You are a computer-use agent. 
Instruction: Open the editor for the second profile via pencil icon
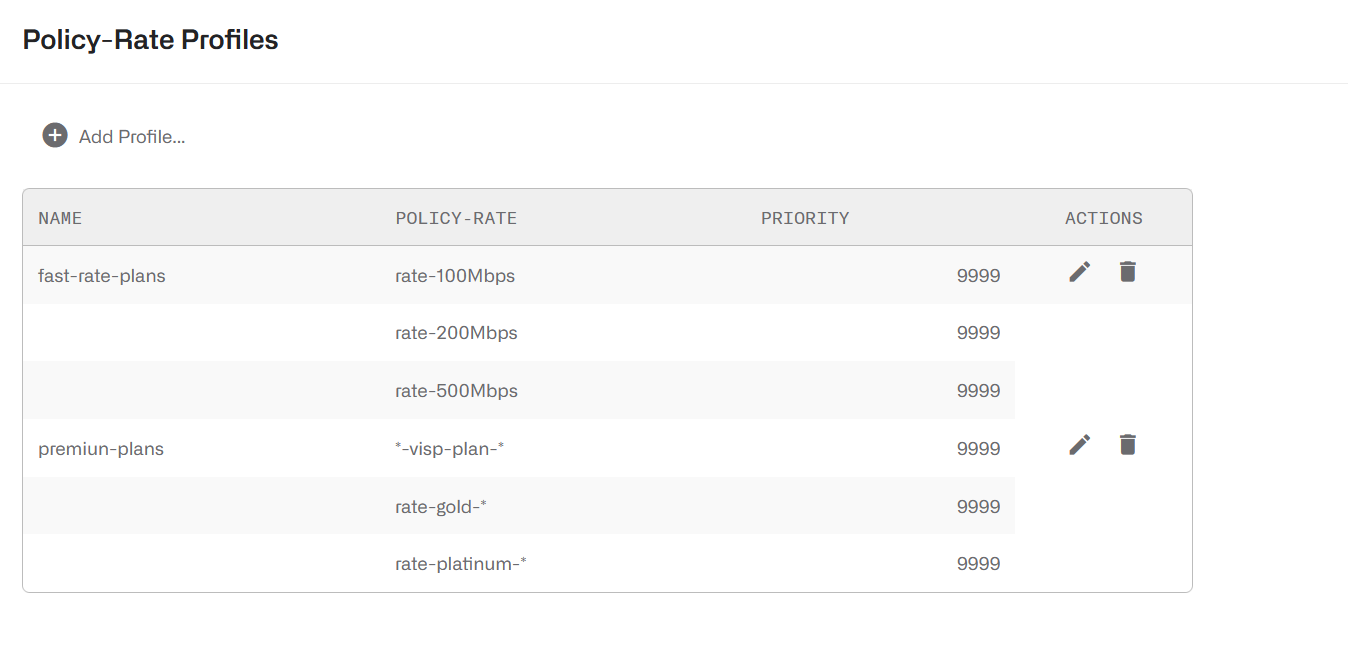(x=1079, y=444)
